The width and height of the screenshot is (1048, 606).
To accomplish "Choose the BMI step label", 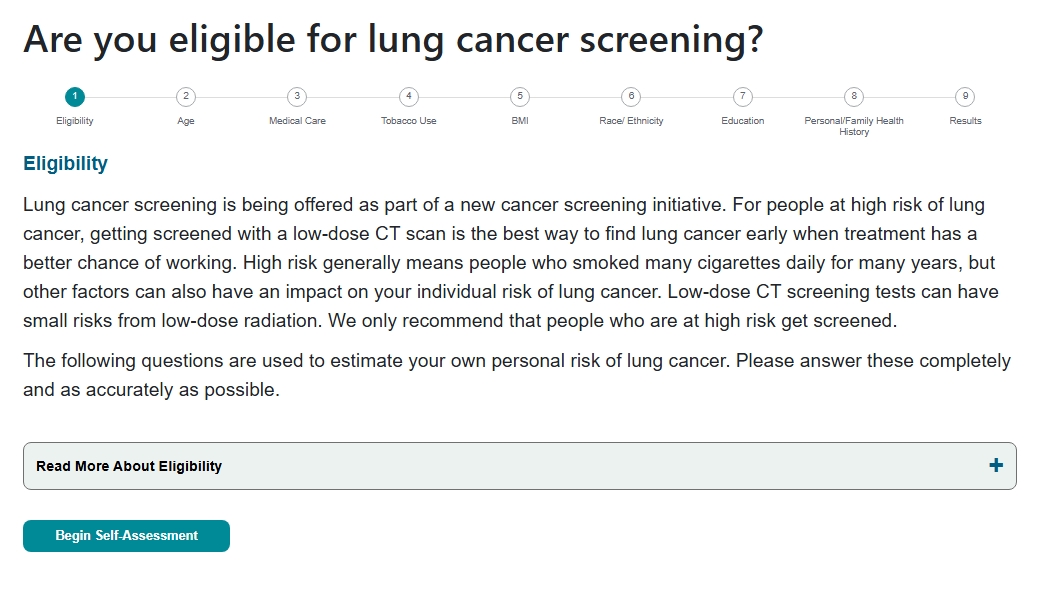I will [520, 121].
